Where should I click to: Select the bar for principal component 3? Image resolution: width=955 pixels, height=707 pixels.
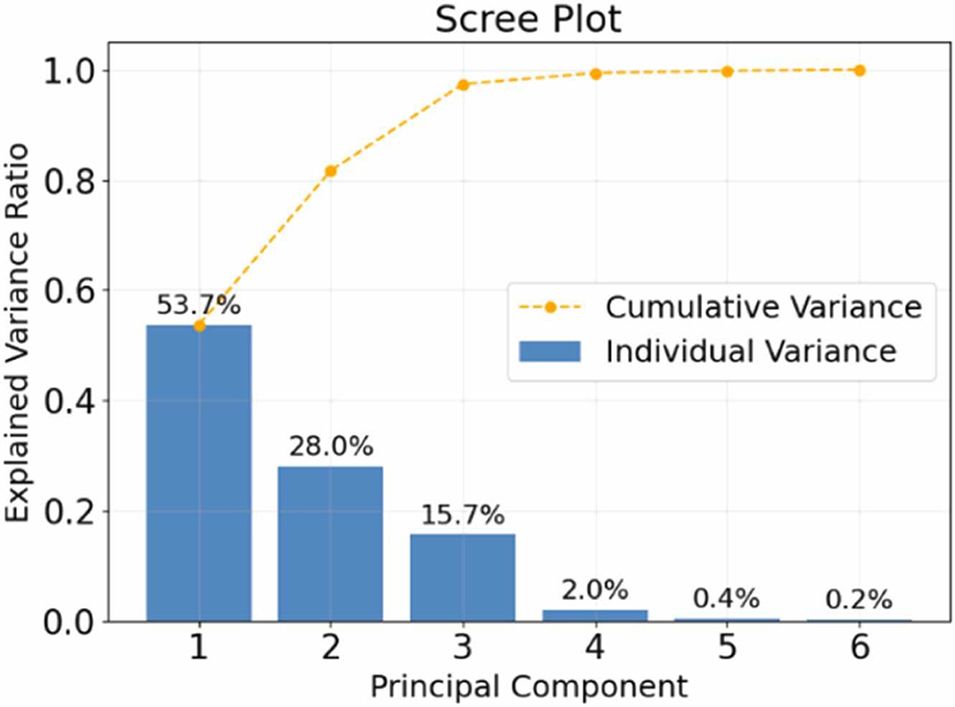click(463, 577)
